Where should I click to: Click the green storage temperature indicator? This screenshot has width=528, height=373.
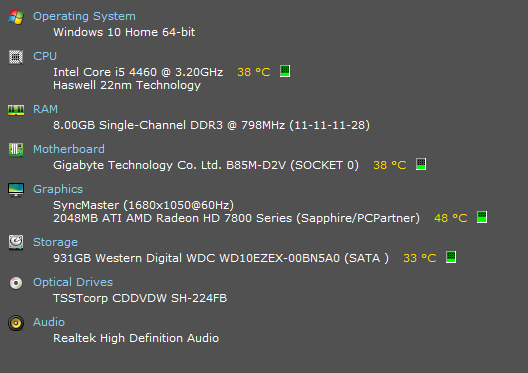[x=451, y=257]
